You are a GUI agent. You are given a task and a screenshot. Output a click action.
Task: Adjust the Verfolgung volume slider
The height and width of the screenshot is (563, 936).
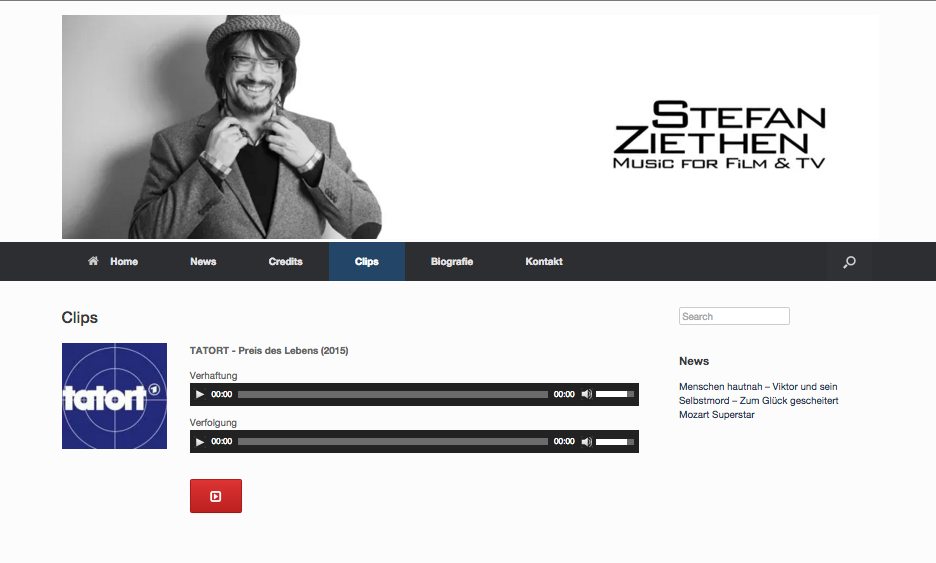(x=615, y=442)
